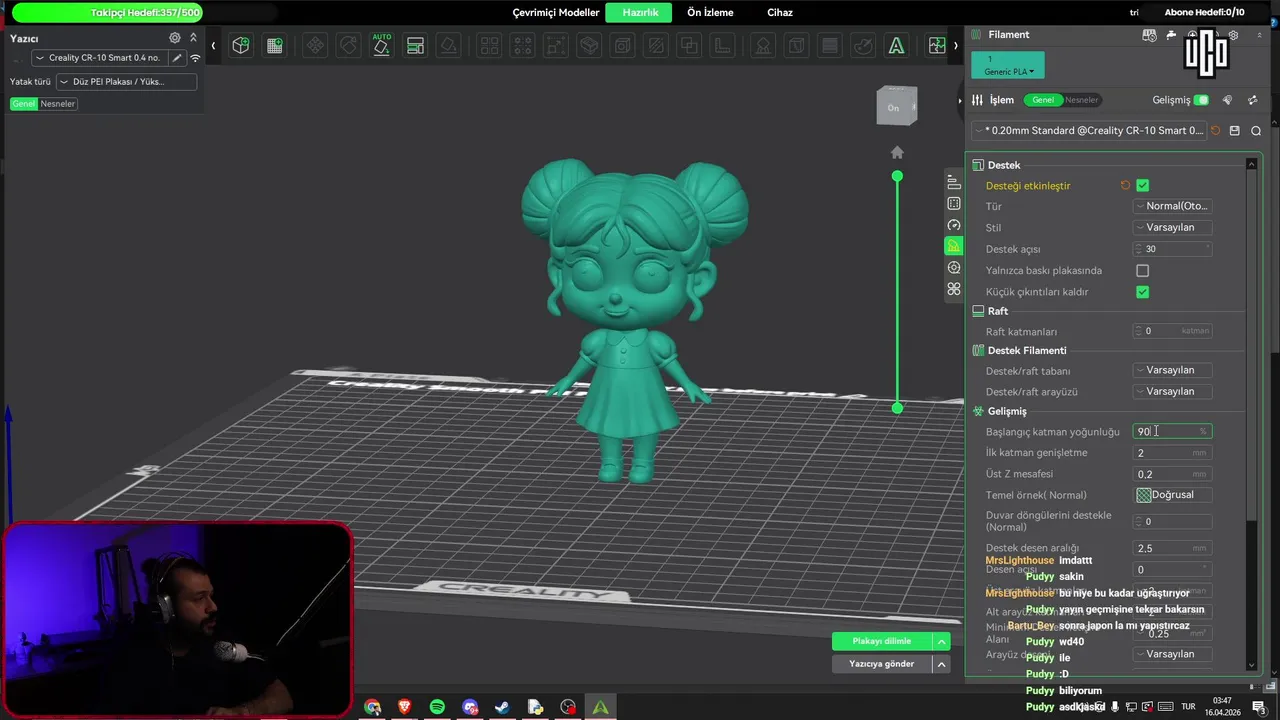This screenshot has width=1280, height=720.
Task: Click the bottom handle of layer slider
Action: click(x=897, y=408)
